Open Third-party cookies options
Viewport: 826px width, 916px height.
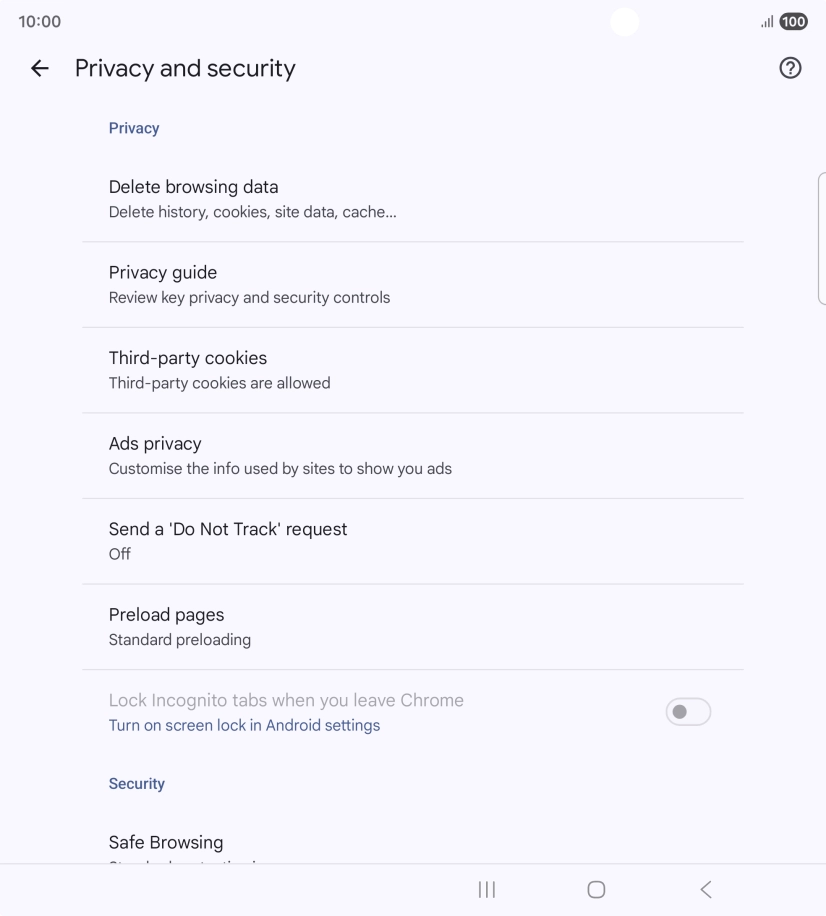tap(413, 369)
